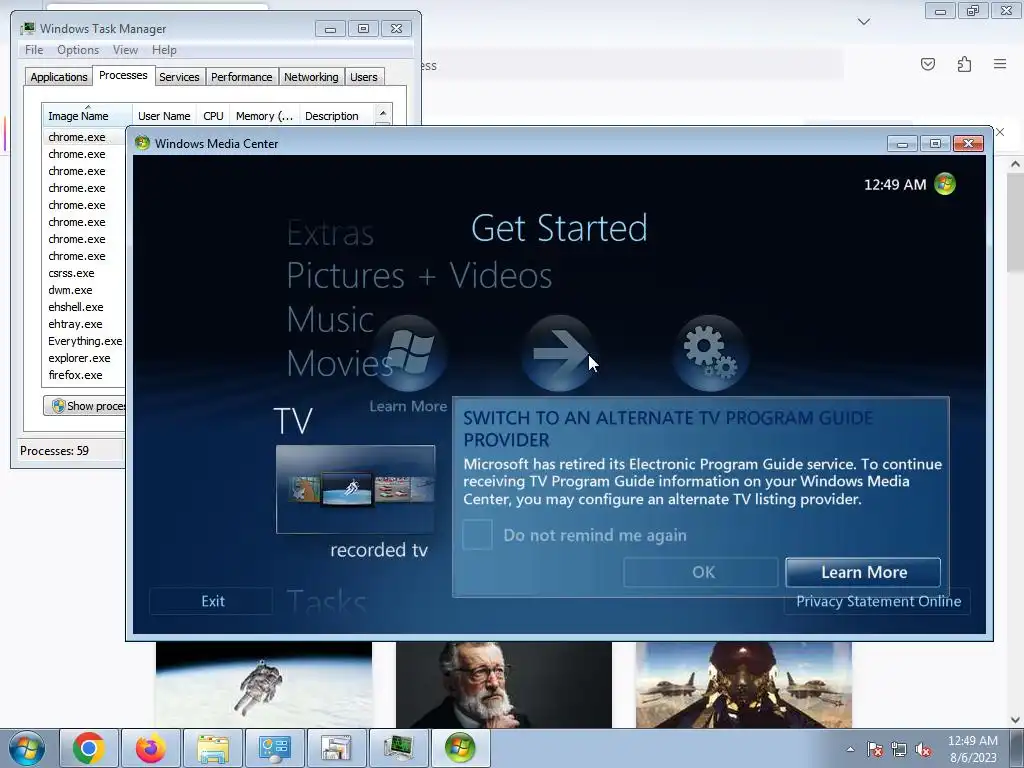Screen dimensions: 1024x768
Task: Click the astronaut image in the browser page
Action: click(x=264, y=685)
